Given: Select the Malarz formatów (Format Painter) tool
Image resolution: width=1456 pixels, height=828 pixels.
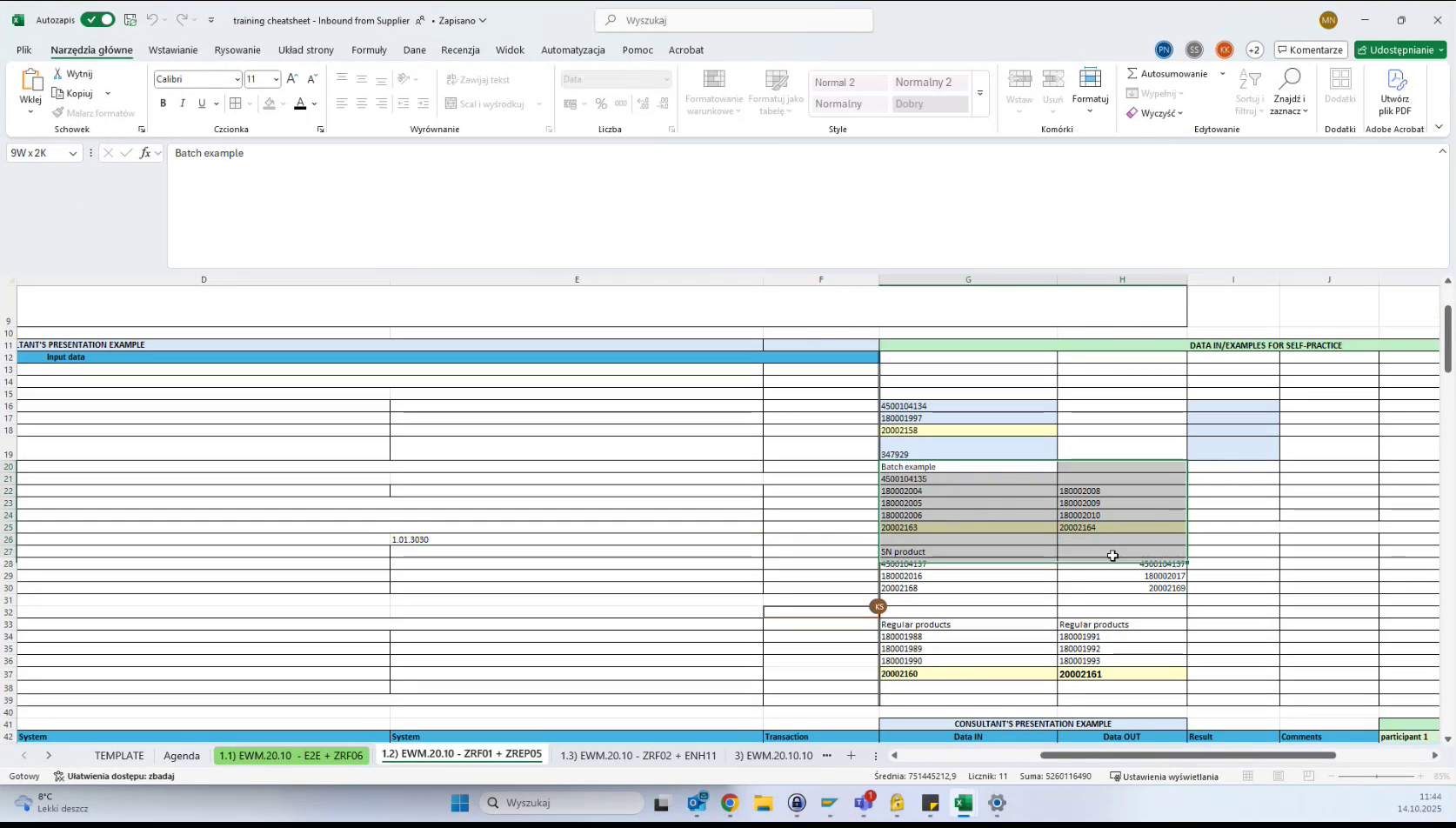Looking at the screenshot, I should click(x=94, y=112).
